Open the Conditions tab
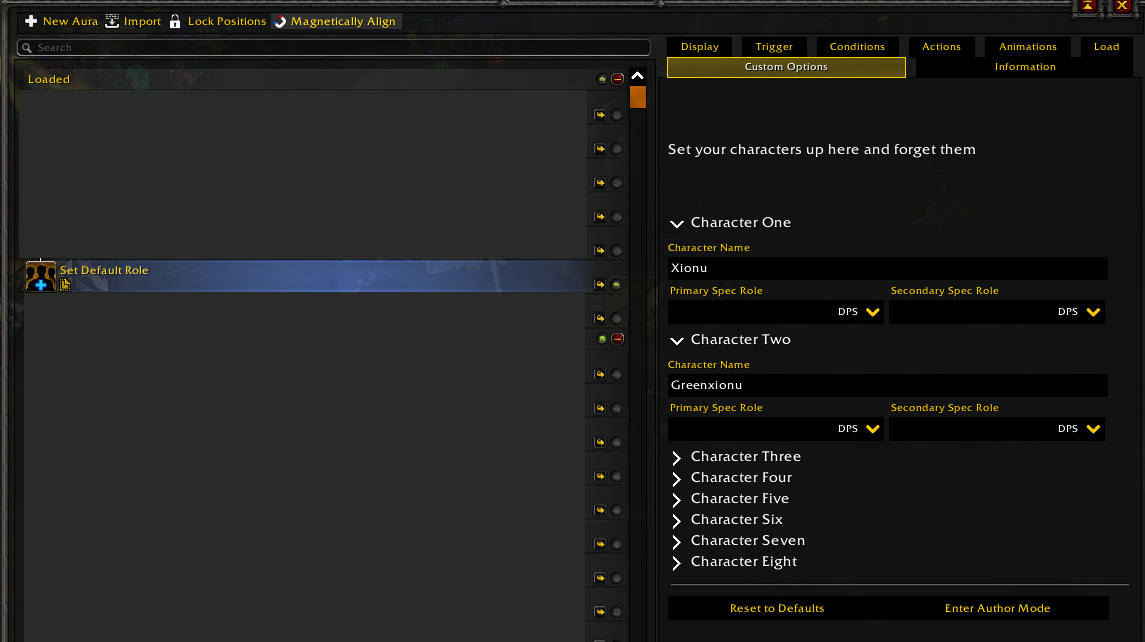The width and height of the screenshot is (1145, 642). click(857, 46)
